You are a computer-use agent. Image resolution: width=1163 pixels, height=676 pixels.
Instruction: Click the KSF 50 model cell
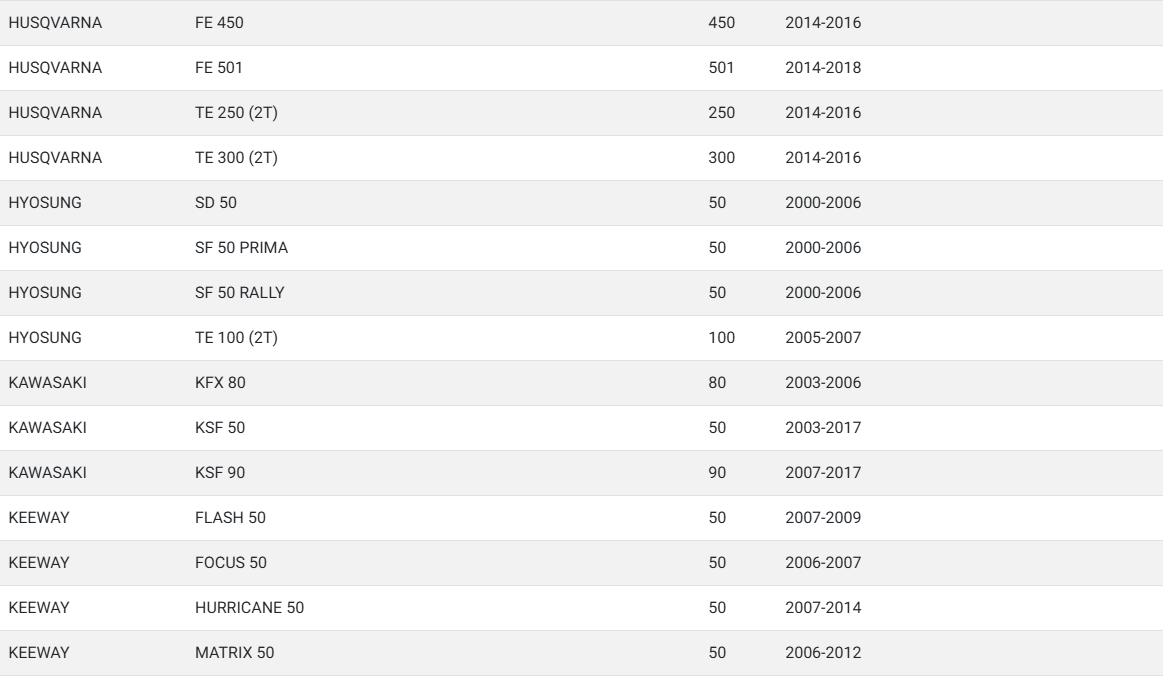pos(220,428)
